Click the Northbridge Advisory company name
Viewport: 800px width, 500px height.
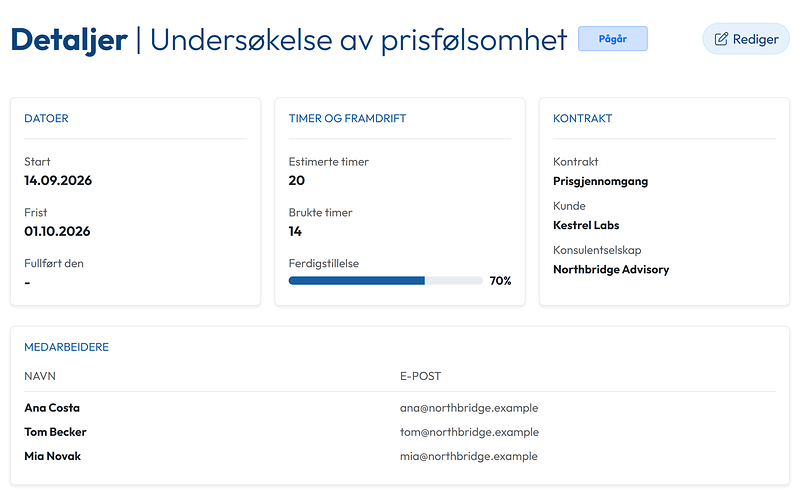[x=611, y=269]
